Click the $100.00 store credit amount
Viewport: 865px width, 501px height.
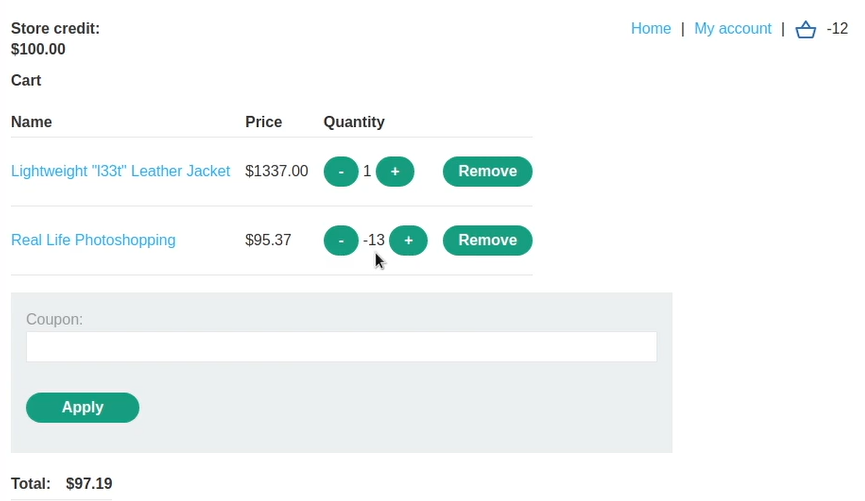[x=38, y=49]
